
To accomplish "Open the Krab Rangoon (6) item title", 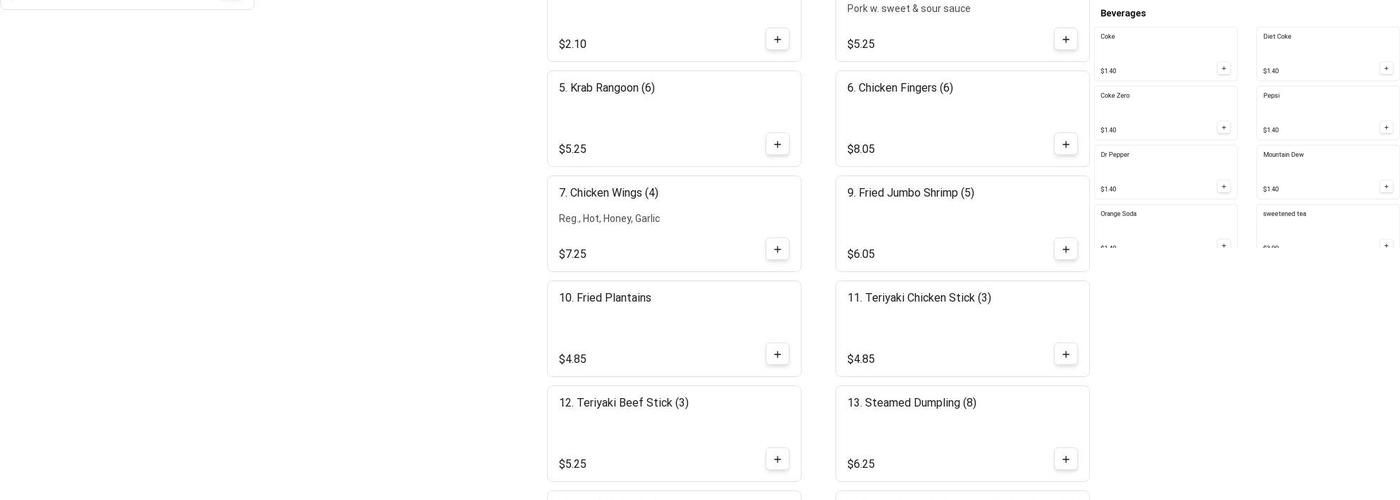I will (x=606, y=88).
